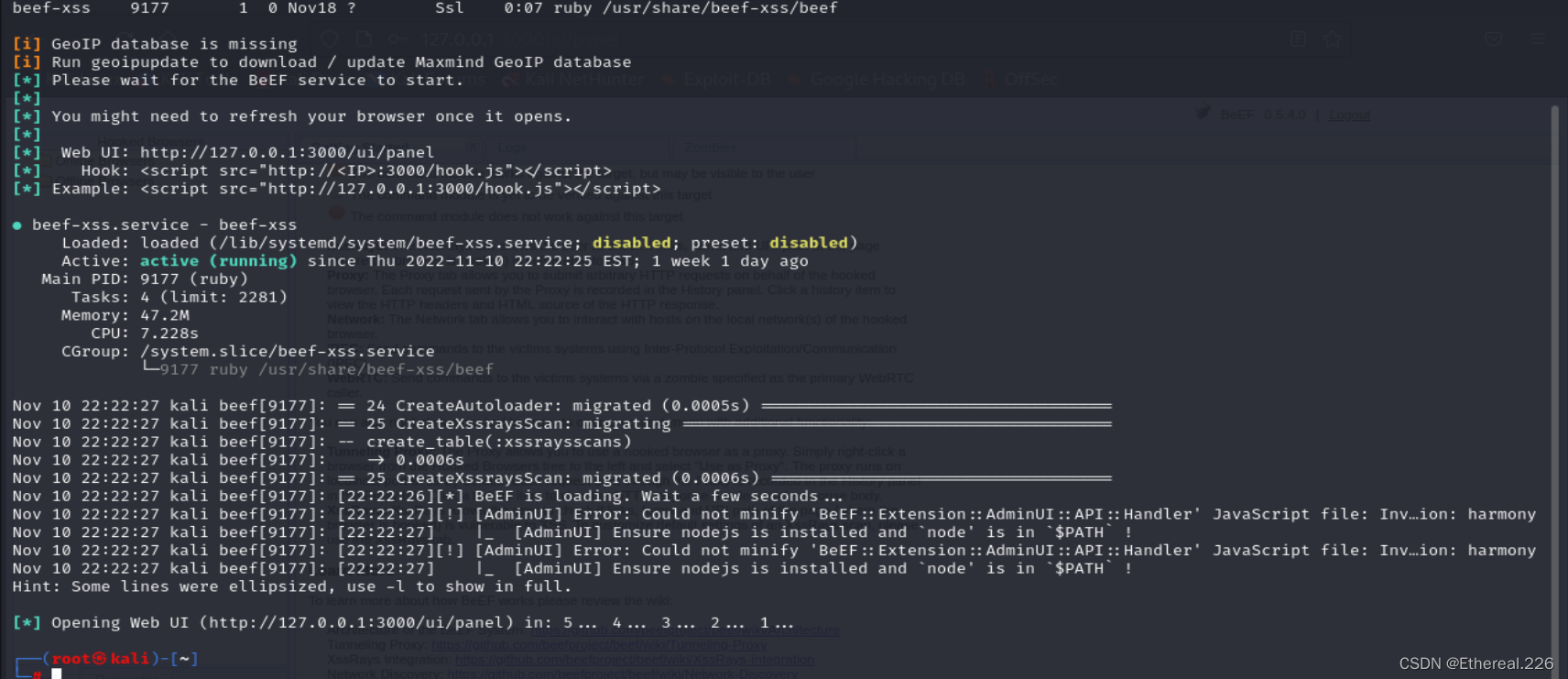Click the 'Tasks: 4 (limit: 2281)' line
The width and height of the screenshot is (1568, 679).
point(180,297)
